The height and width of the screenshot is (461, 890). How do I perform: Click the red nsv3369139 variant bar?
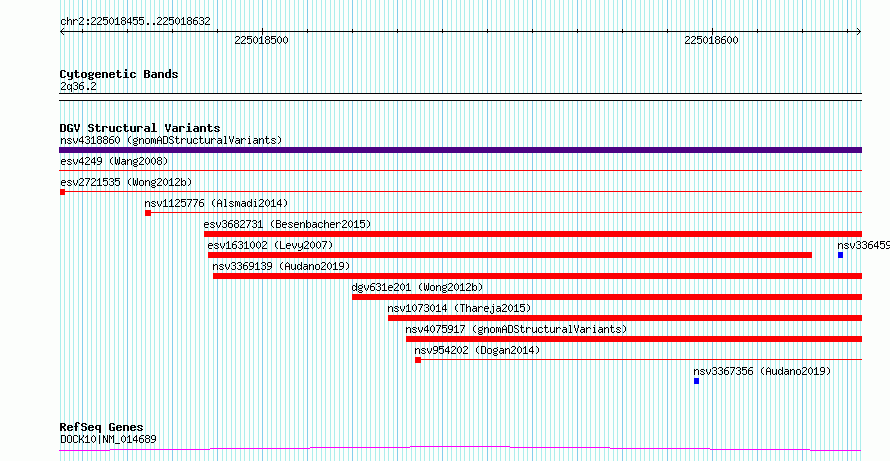[x=538, y=276]
